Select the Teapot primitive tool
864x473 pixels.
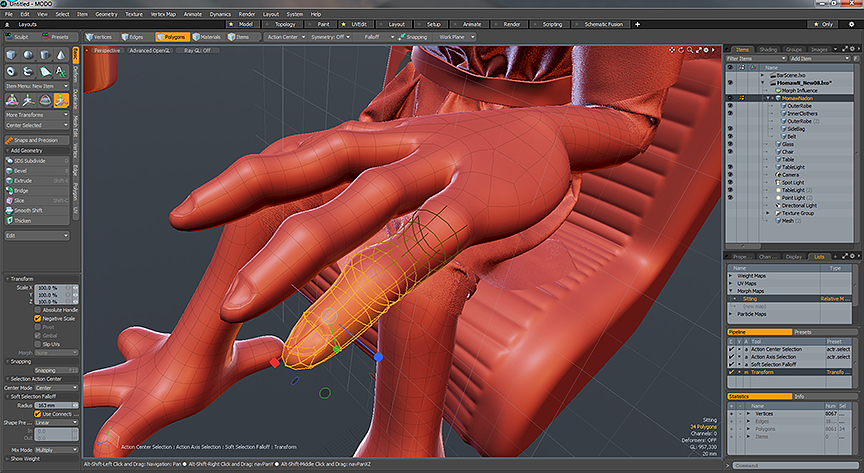pyautogui.click(x=28, y=72)
